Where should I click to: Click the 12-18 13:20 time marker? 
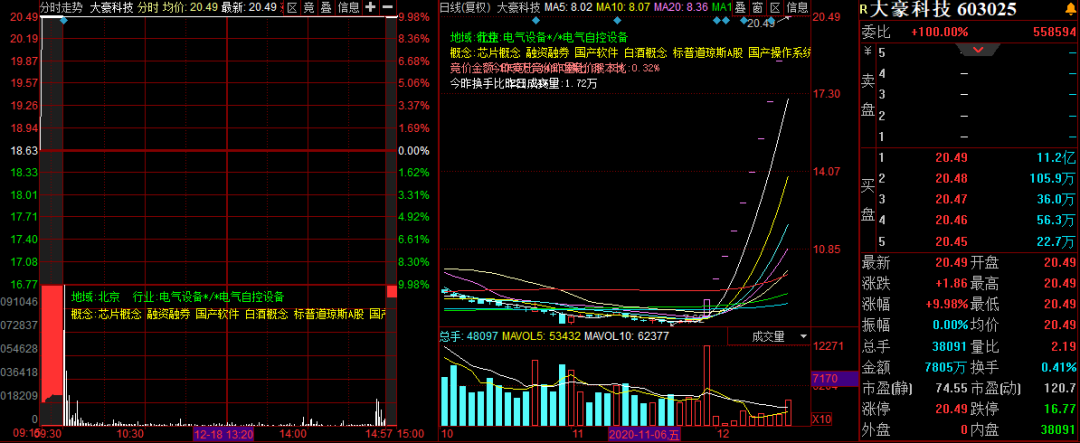tap(224, 435)
